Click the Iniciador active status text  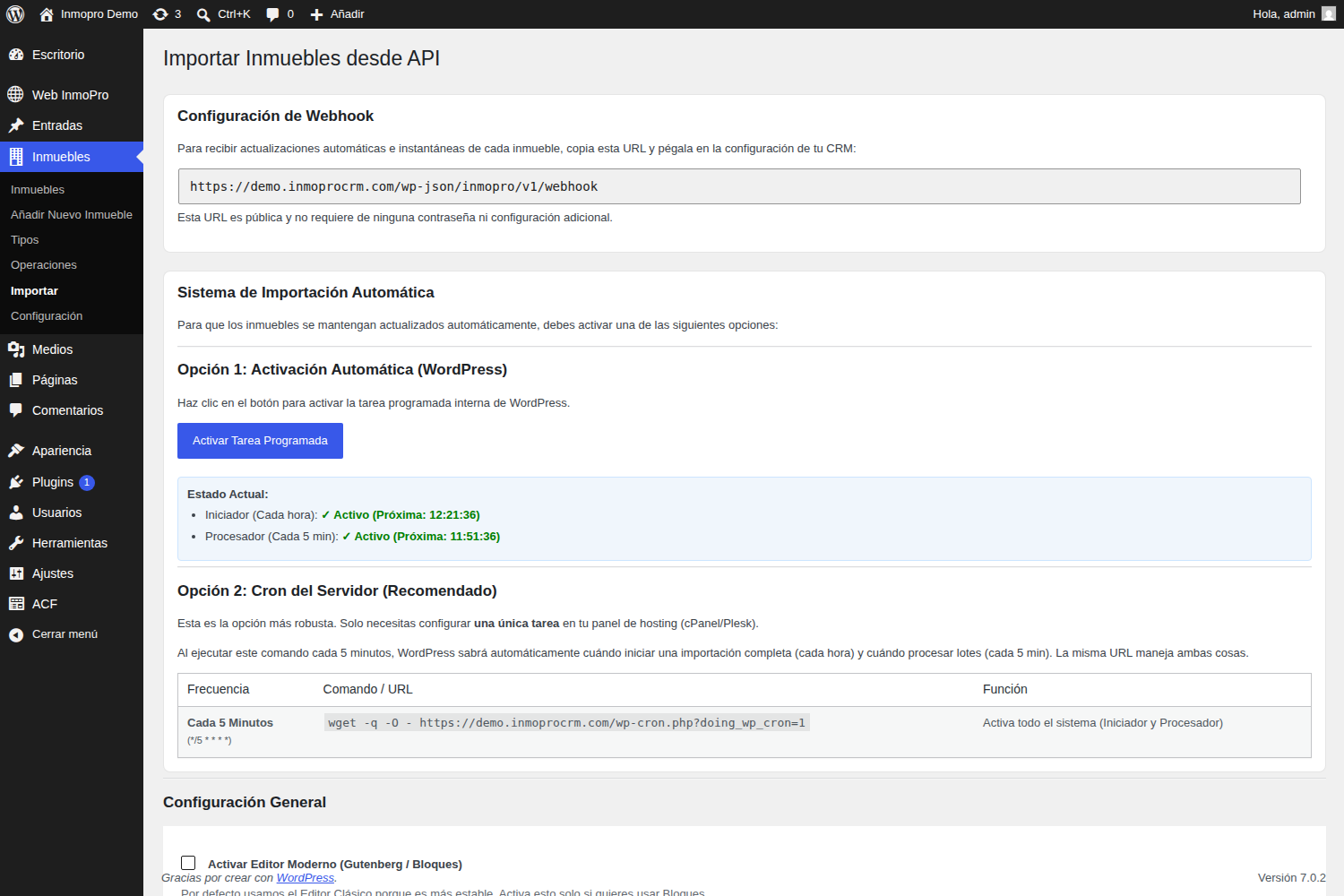pos(401,515)
